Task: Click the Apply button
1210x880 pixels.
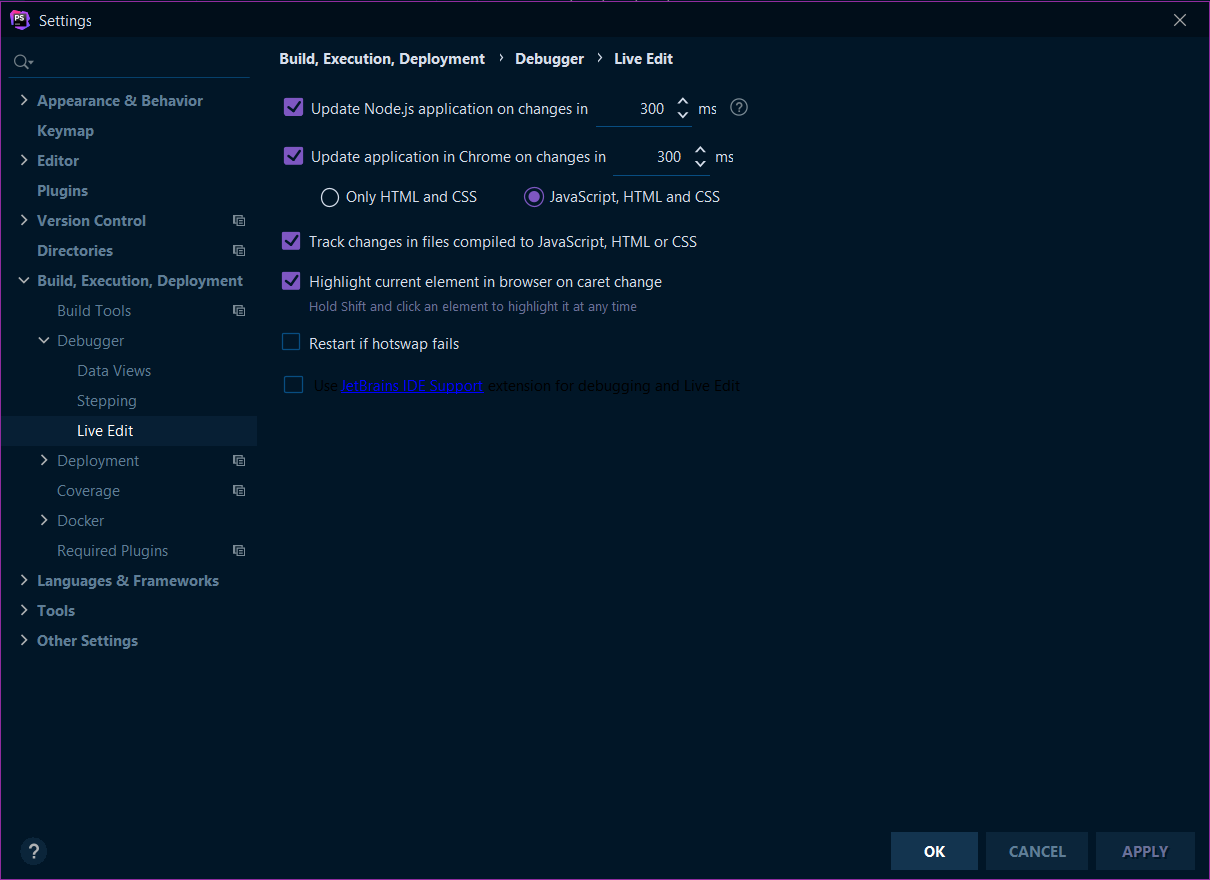Action: click(x=1145, y=851)
